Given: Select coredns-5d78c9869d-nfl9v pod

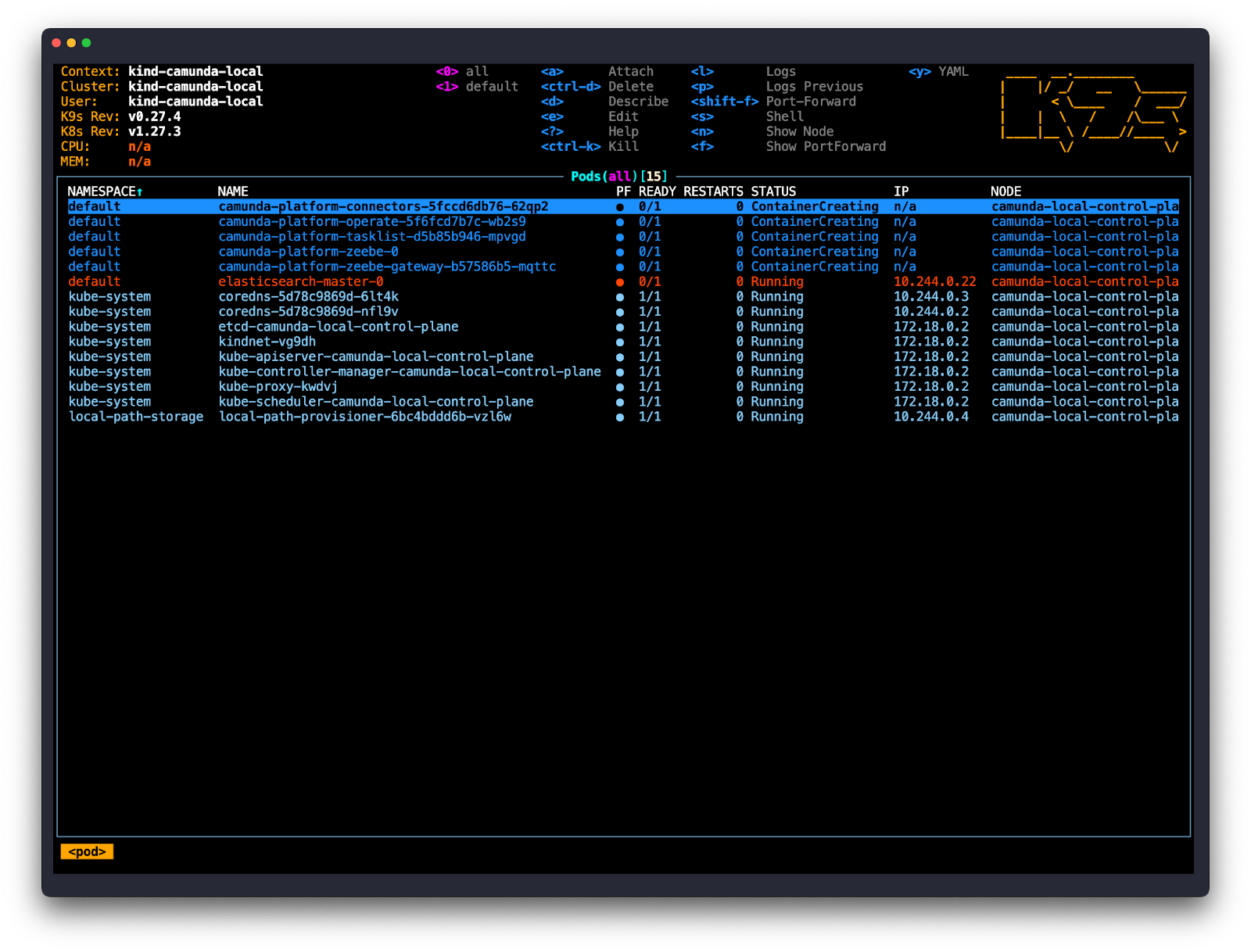Looking at the screenshot, I should (308, 312).
